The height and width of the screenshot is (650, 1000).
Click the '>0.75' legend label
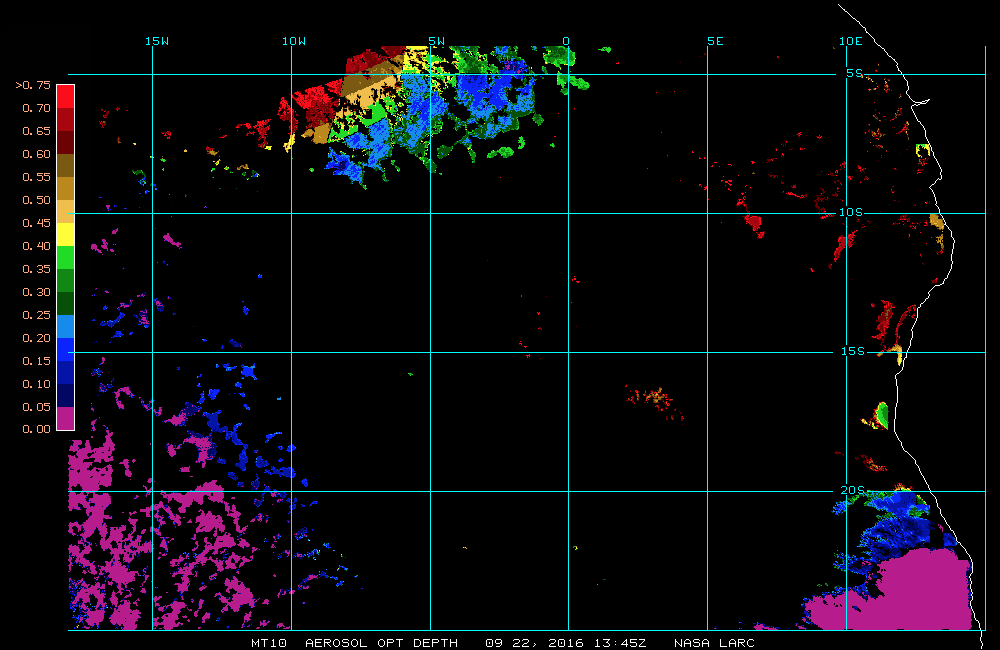33,85
